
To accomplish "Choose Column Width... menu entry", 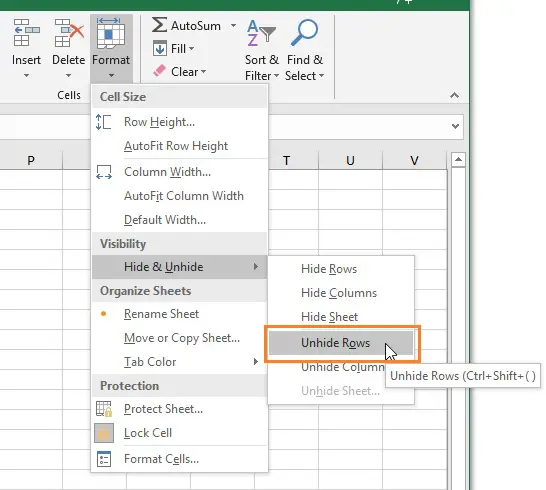I will pos(179,172).
